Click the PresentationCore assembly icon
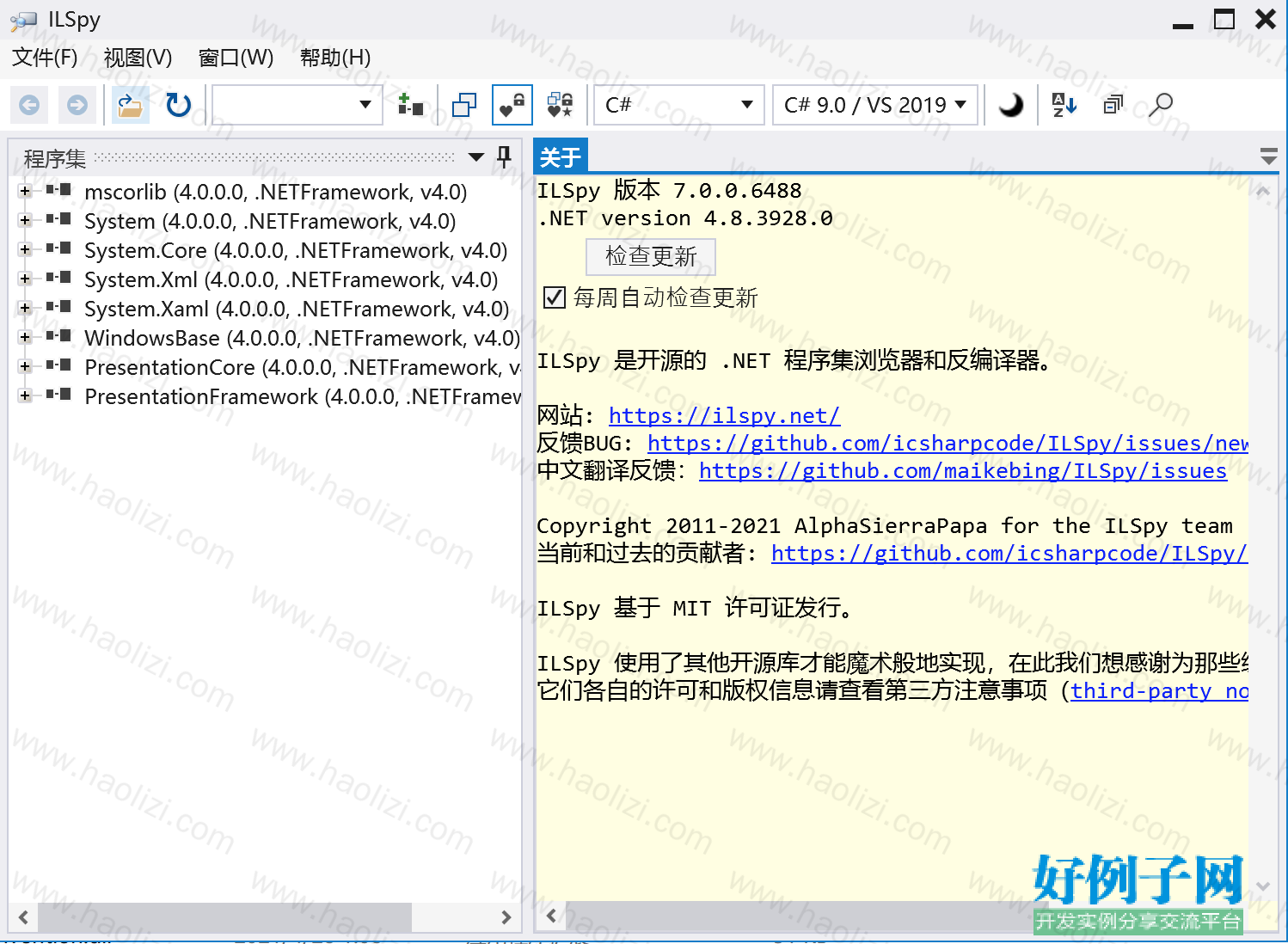 59,366
